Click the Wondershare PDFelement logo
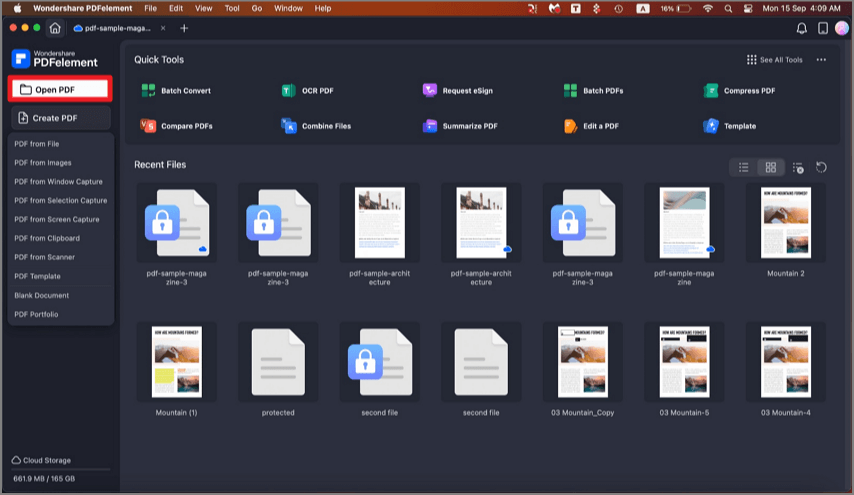The height and width of the screenshot is (495, 854). pyautogui.click(x=54, y=59)
